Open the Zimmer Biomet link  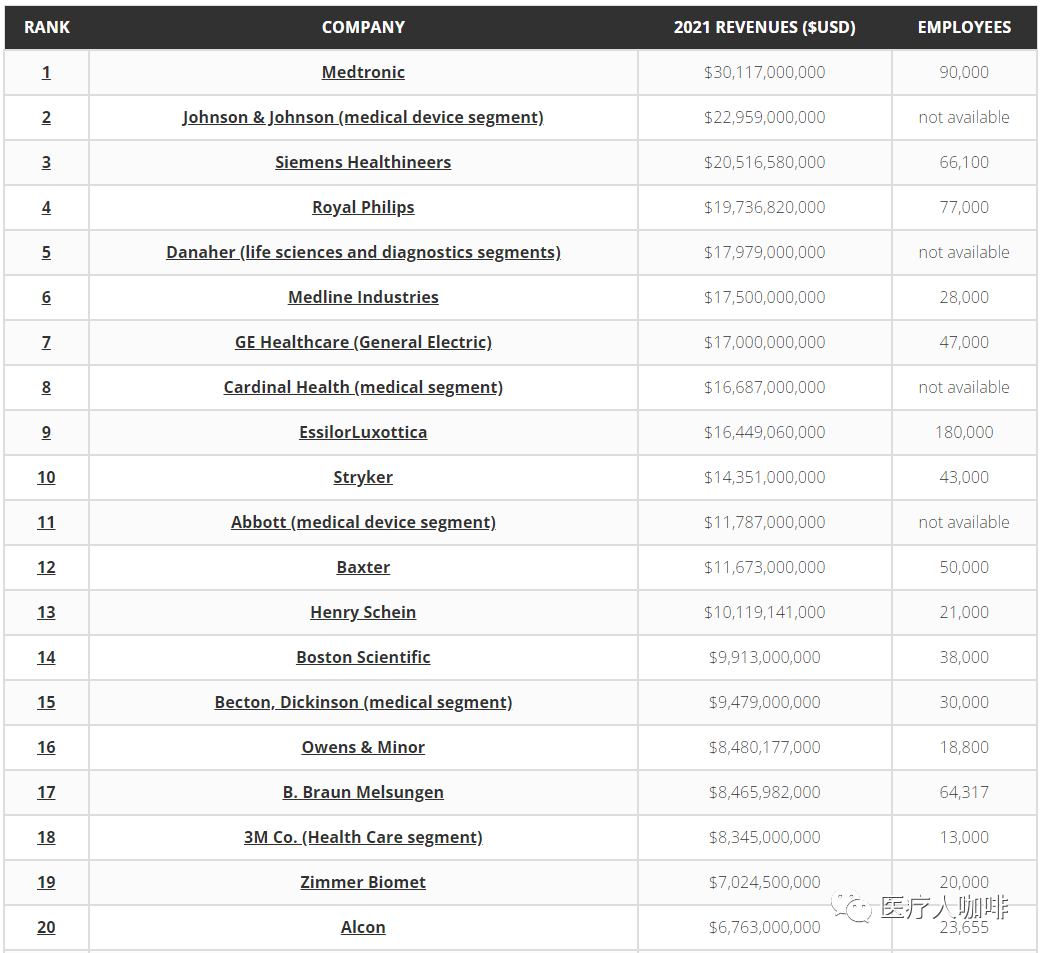coord(363,882)
